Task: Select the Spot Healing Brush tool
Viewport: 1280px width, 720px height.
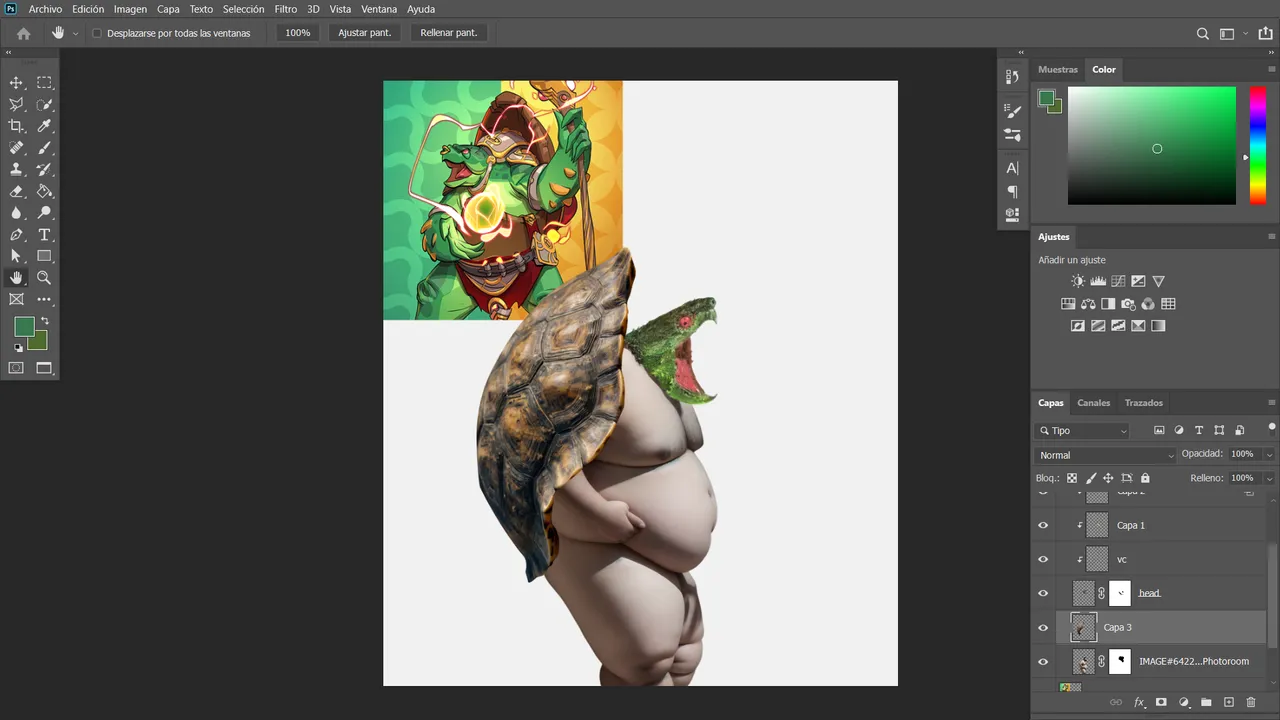Action: [x=16, y=148]
